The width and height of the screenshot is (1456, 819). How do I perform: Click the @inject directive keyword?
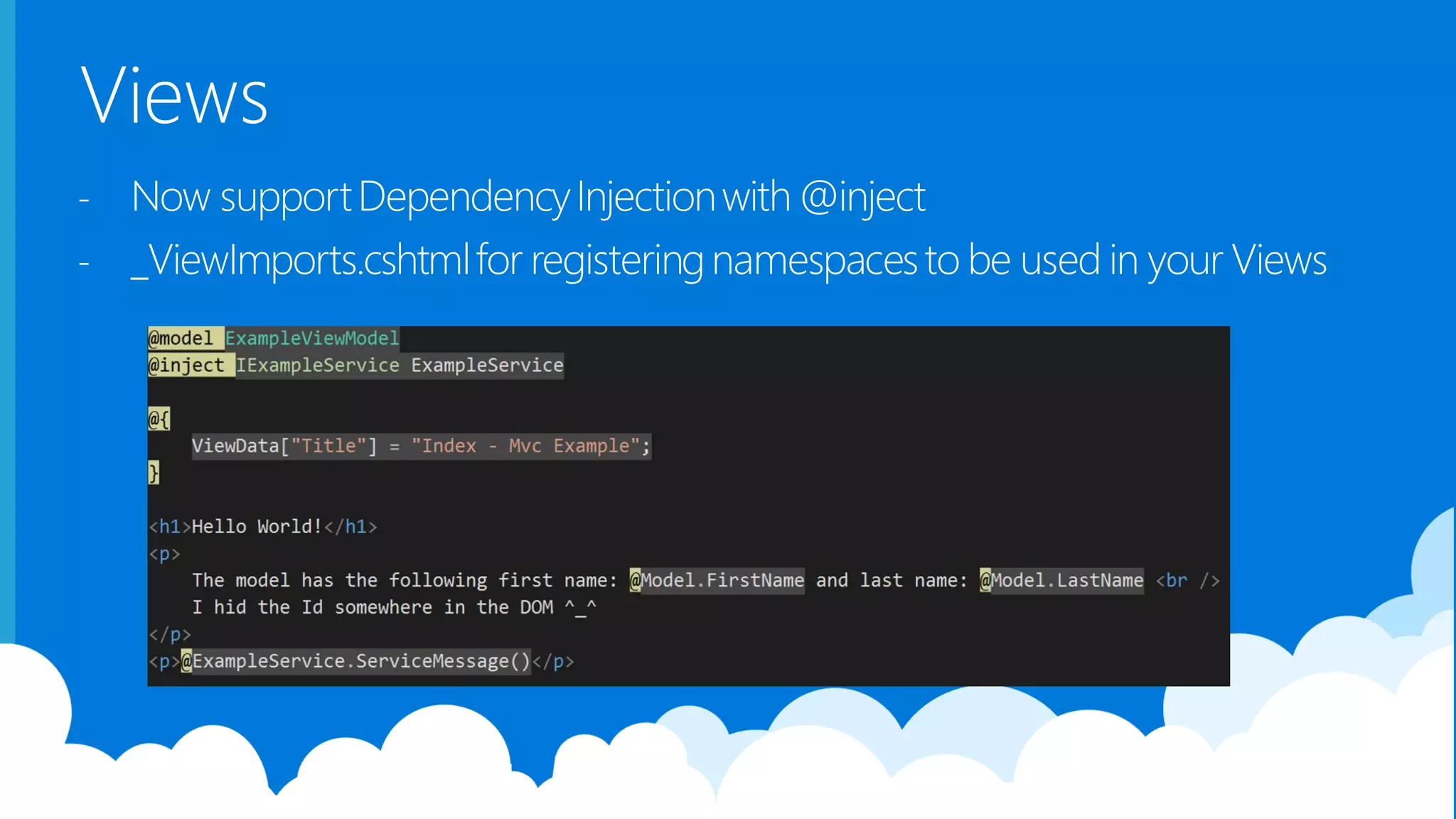pyautogui.click(x=186, y=365)
